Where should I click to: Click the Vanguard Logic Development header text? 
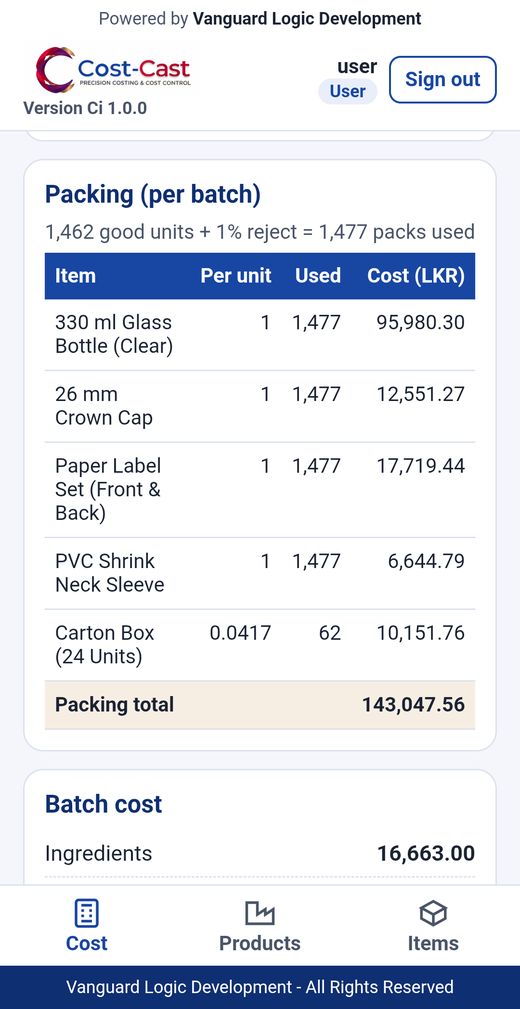click(x=307, y=19)
